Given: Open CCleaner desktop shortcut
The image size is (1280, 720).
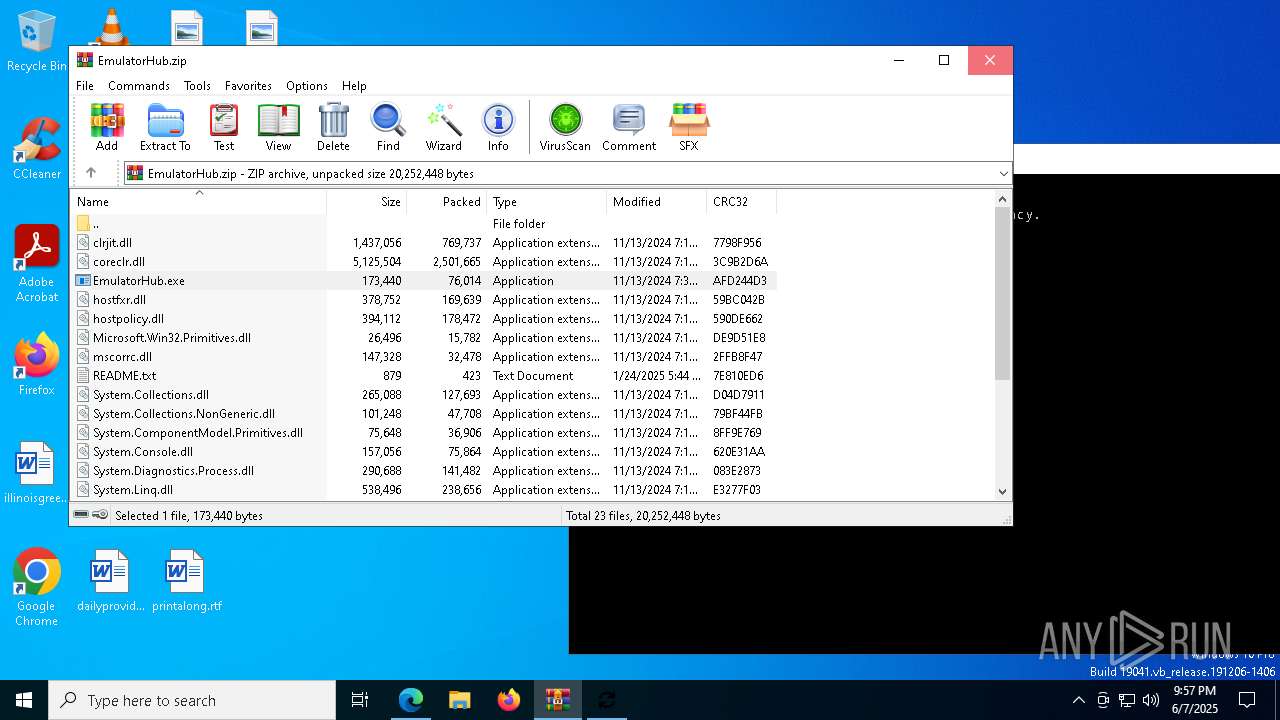Looking at the screenshot, I should (37, 149).
